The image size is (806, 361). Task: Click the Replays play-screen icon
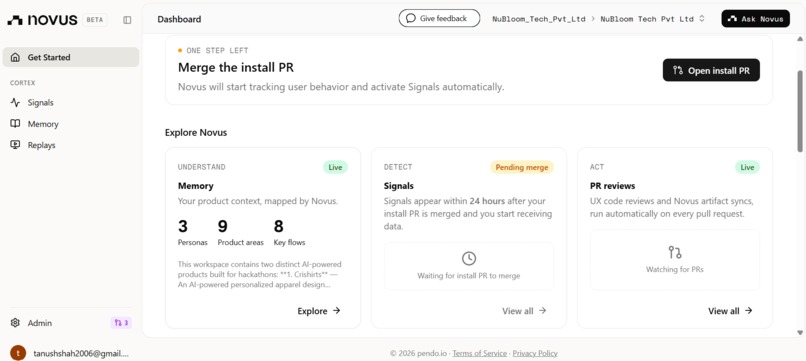tap(15, 145)
